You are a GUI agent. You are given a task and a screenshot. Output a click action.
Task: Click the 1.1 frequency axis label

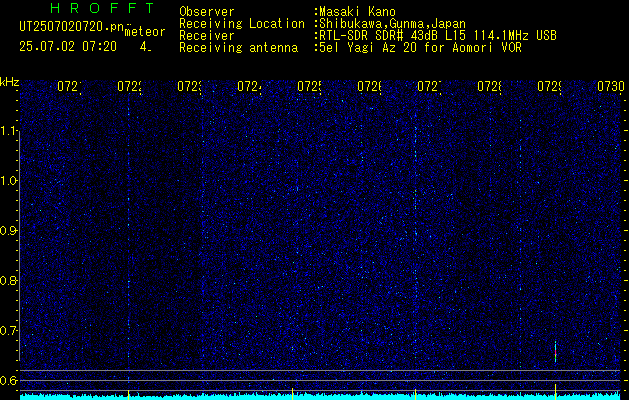[x=9, y=131]
